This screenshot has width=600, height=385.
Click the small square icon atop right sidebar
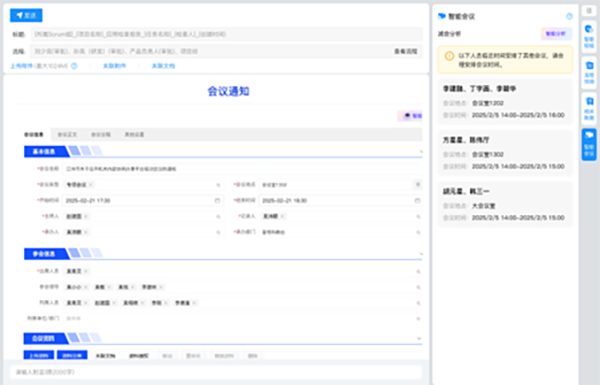[589, 11]
